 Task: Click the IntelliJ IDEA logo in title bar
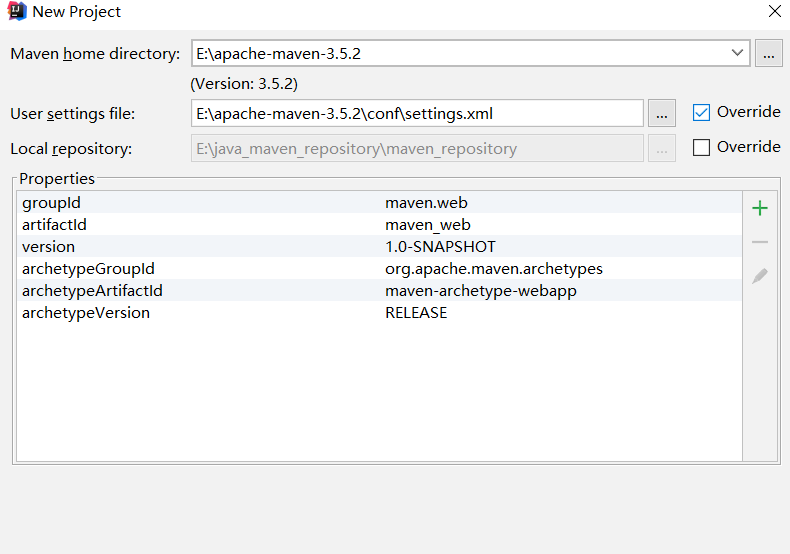pos(16,11)
